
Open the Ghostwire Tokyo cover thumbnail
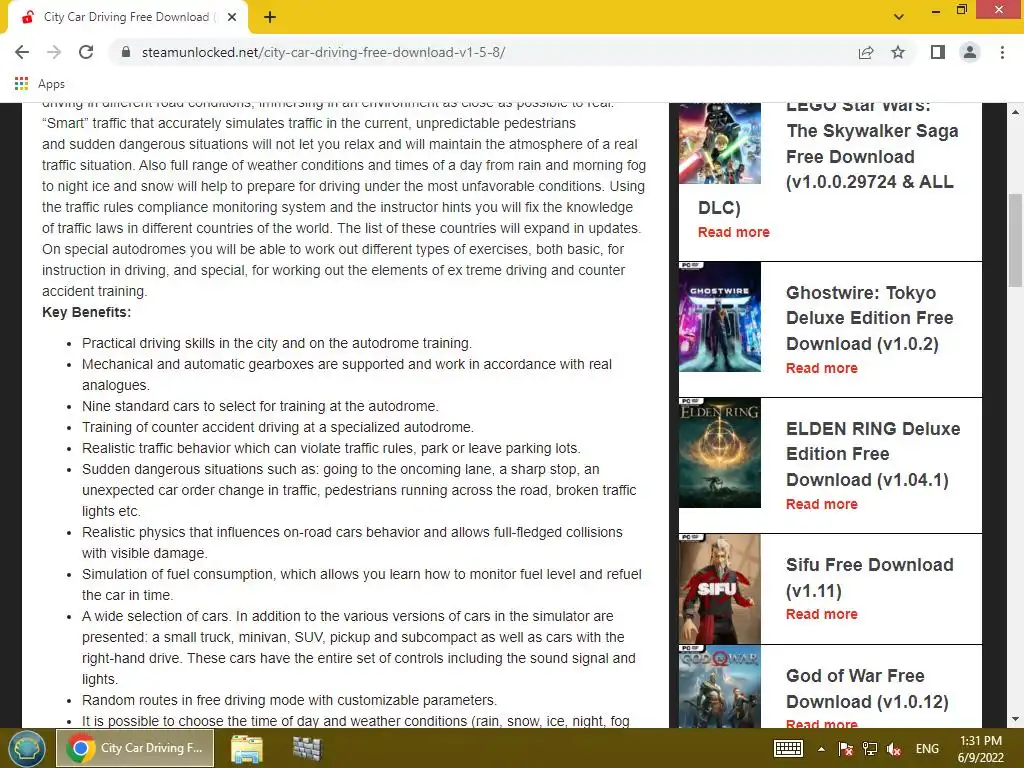coord(720,317)
